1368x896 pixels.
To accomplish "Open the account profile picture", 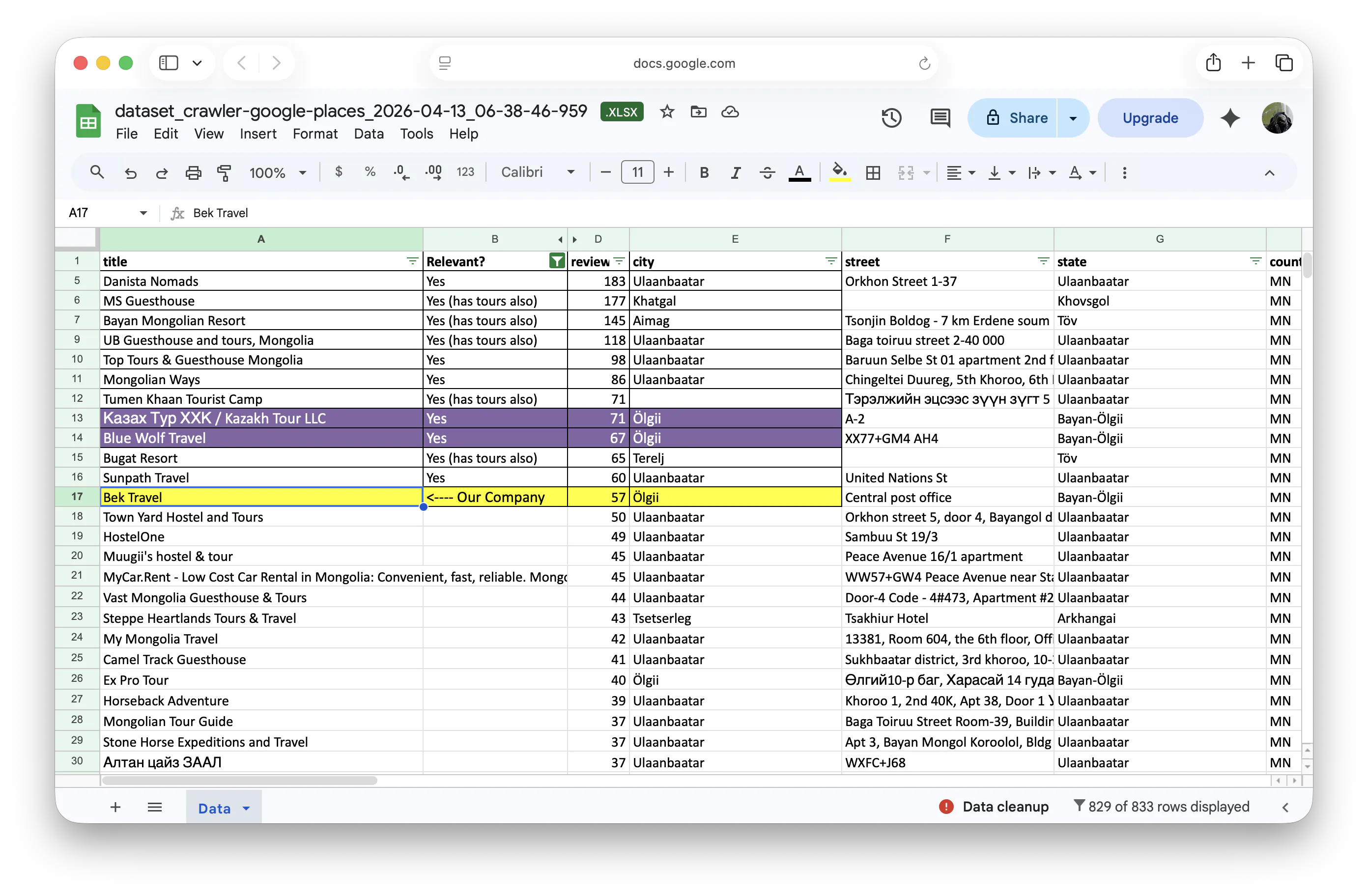I will 1277,118.
